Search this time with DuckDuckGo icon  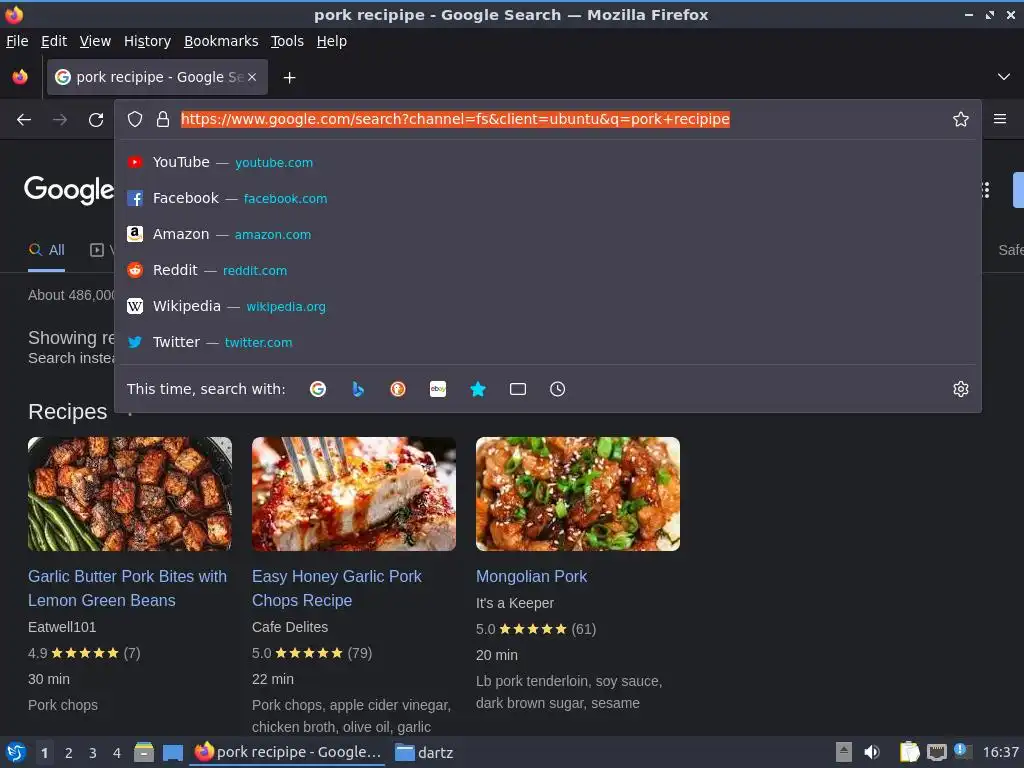398,389
